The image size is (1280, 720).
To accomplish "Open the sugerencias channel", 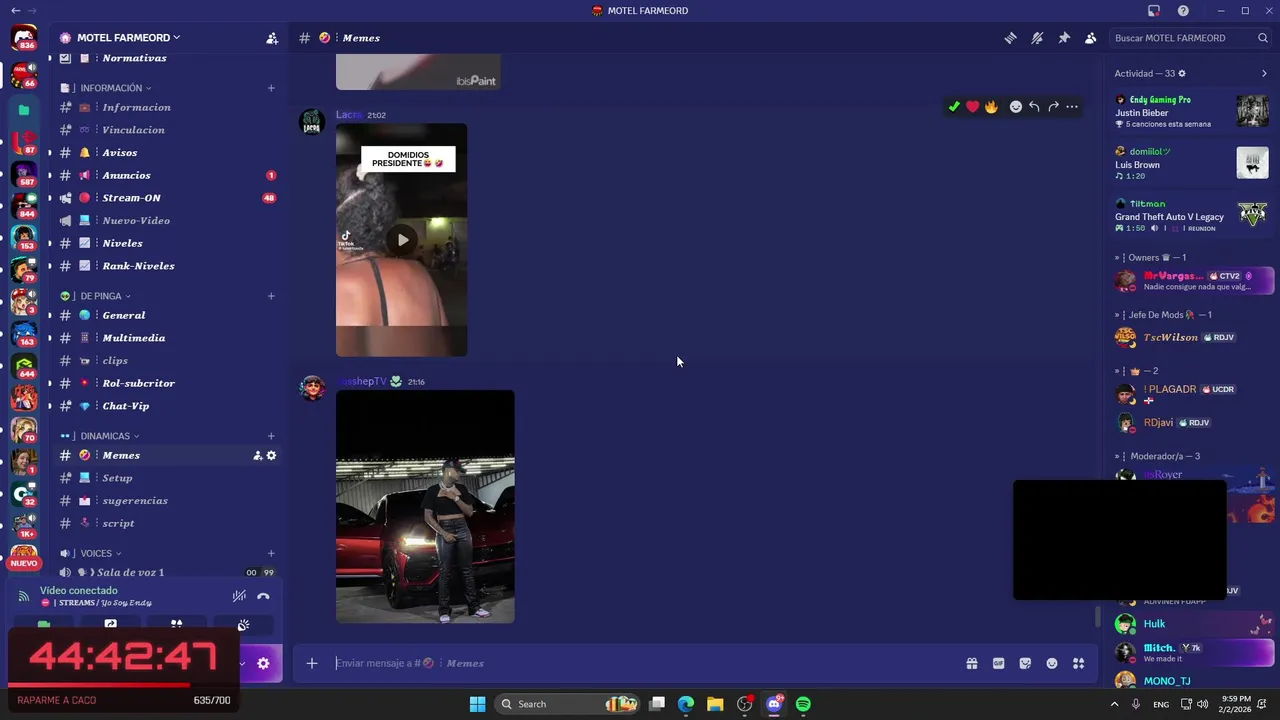I will click(166, 501).
